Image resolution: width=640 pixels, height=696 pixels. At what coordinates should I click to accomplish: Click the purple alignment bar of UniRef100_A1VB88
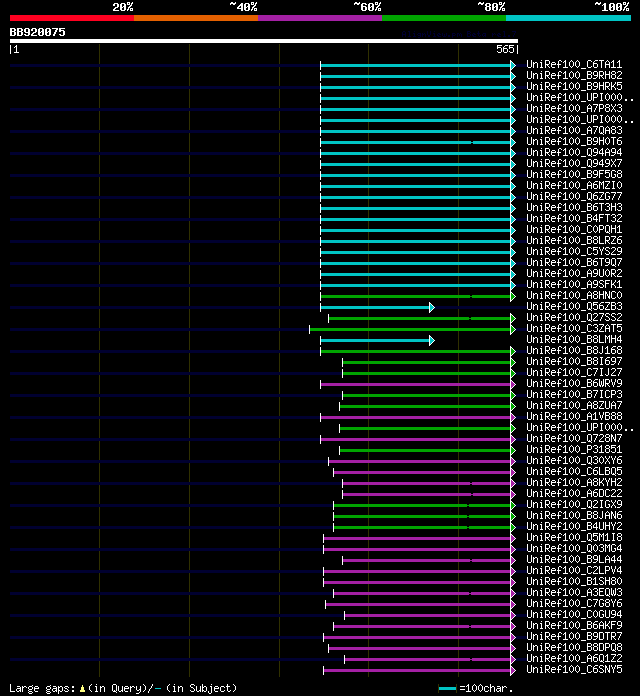[418, 417]
